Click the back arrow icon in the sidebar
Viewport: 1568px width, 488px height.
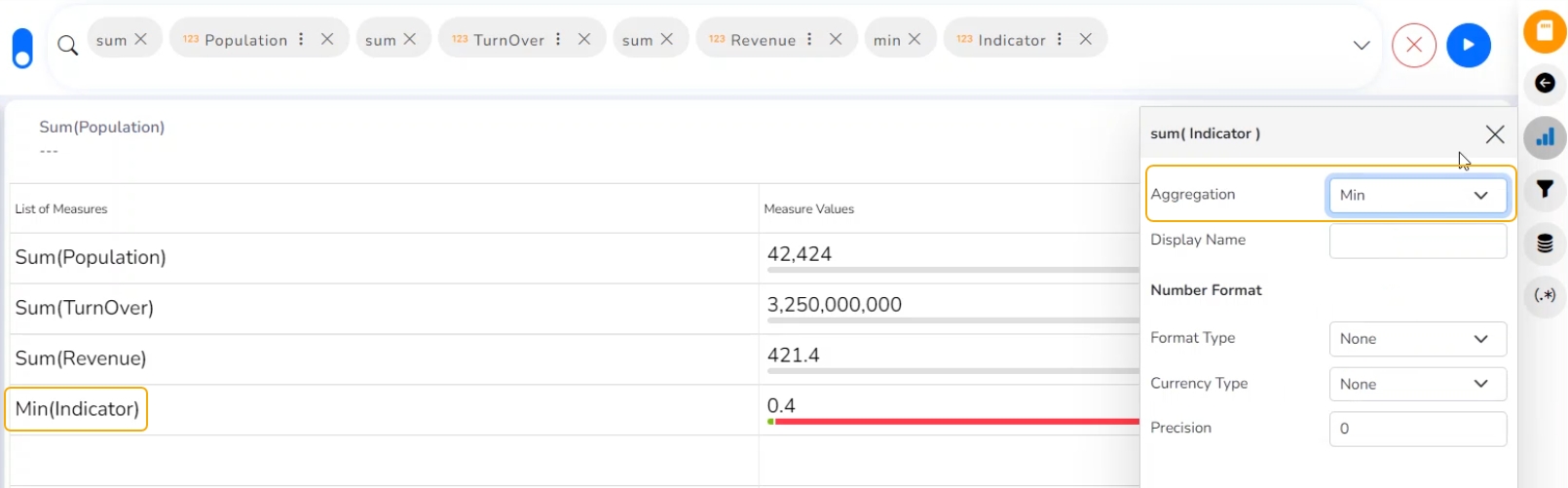point(1545,84)
